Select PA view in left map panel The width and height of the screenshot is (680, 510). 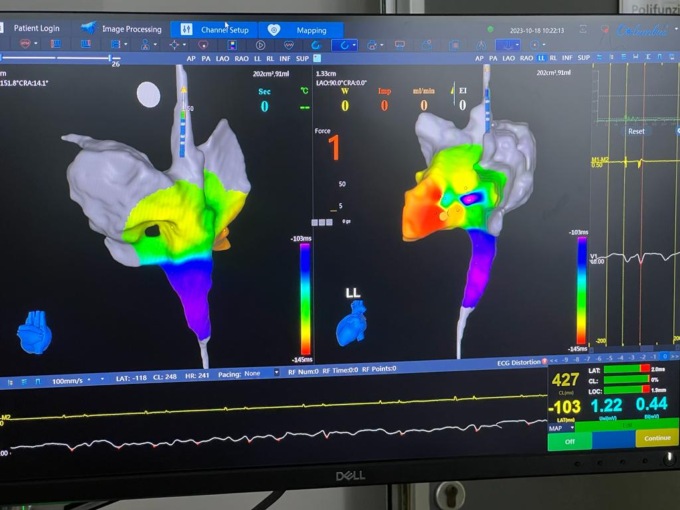(x=206, y=59)
